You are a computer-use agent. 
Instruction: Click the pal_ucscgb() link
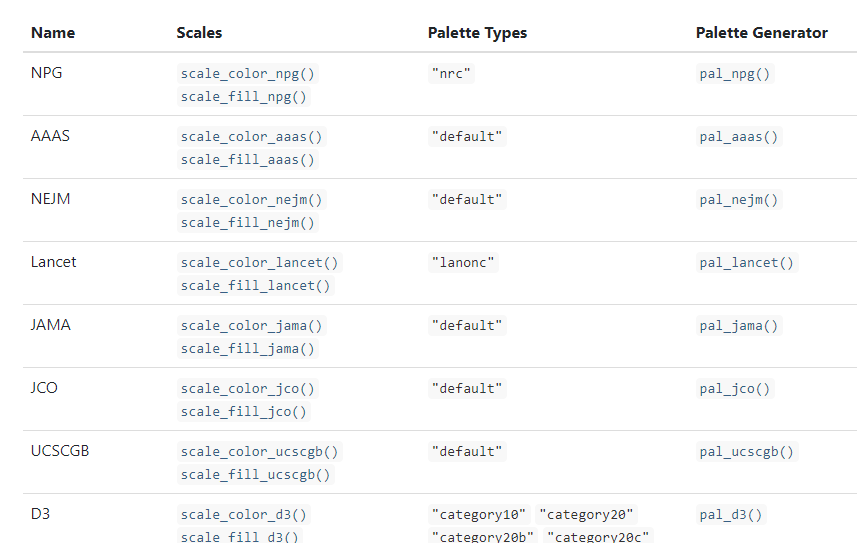[747, 452]
